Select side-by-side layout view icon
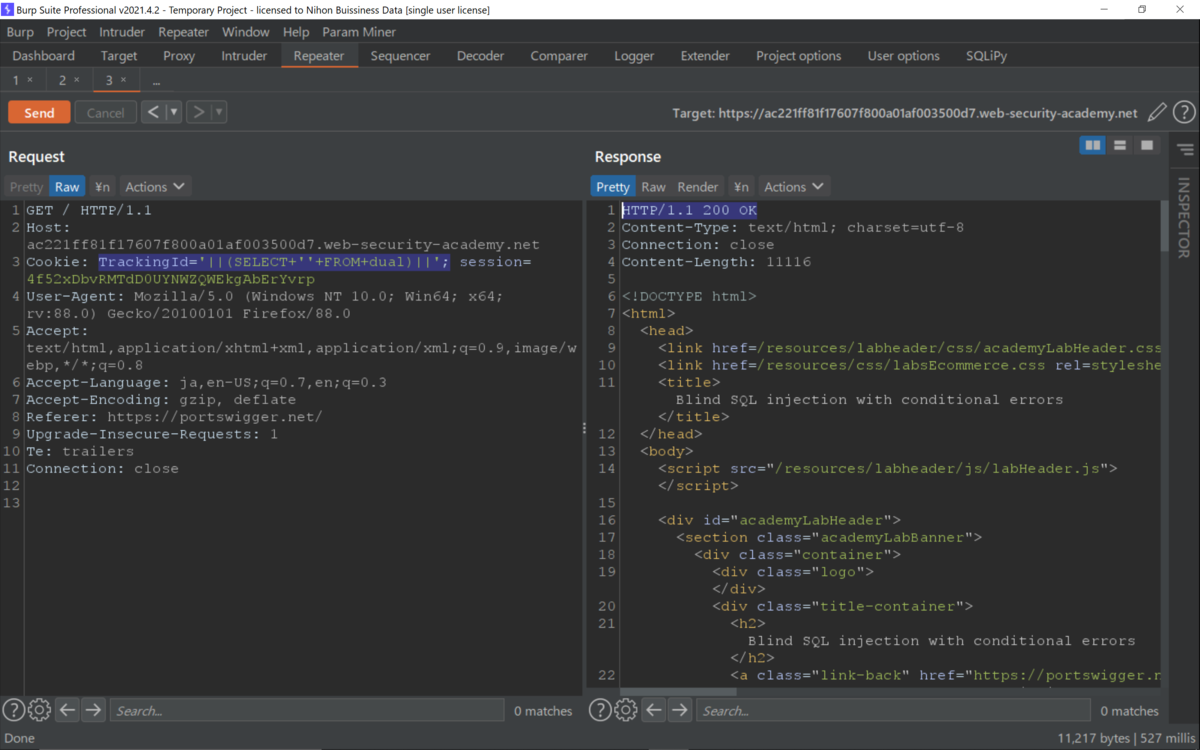1200x750 pixels. click(x=1093, y=146)
